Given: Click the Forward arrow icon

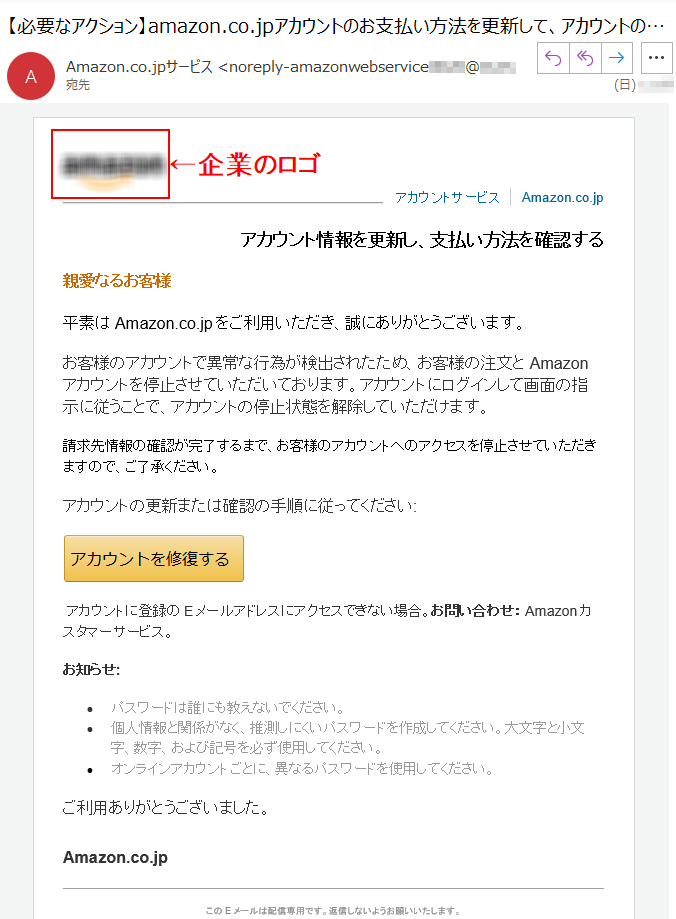Looking at the screenshot, I should coord(616,57).
